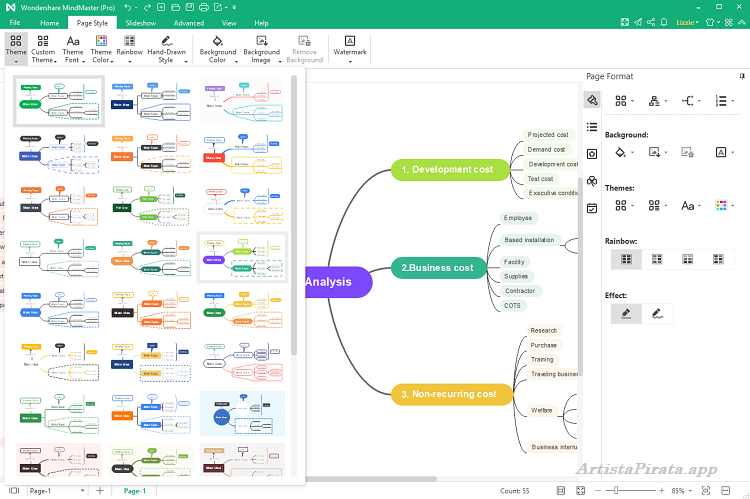Open the Watermark tool in the ribbon

[x=350, y=48]
